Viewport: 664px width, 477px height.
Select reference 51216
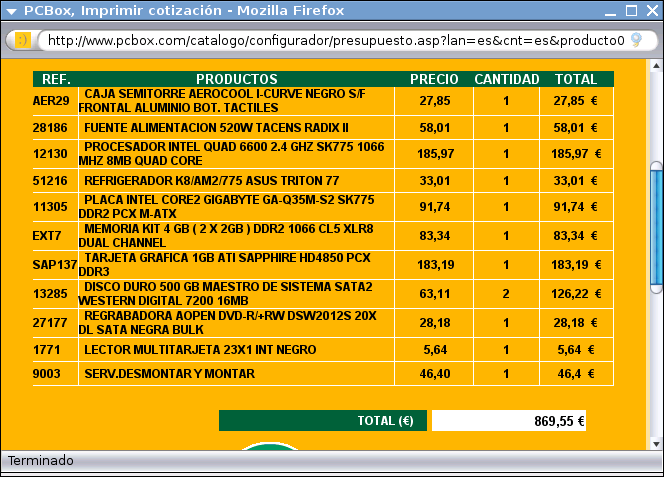coord(50,181)
